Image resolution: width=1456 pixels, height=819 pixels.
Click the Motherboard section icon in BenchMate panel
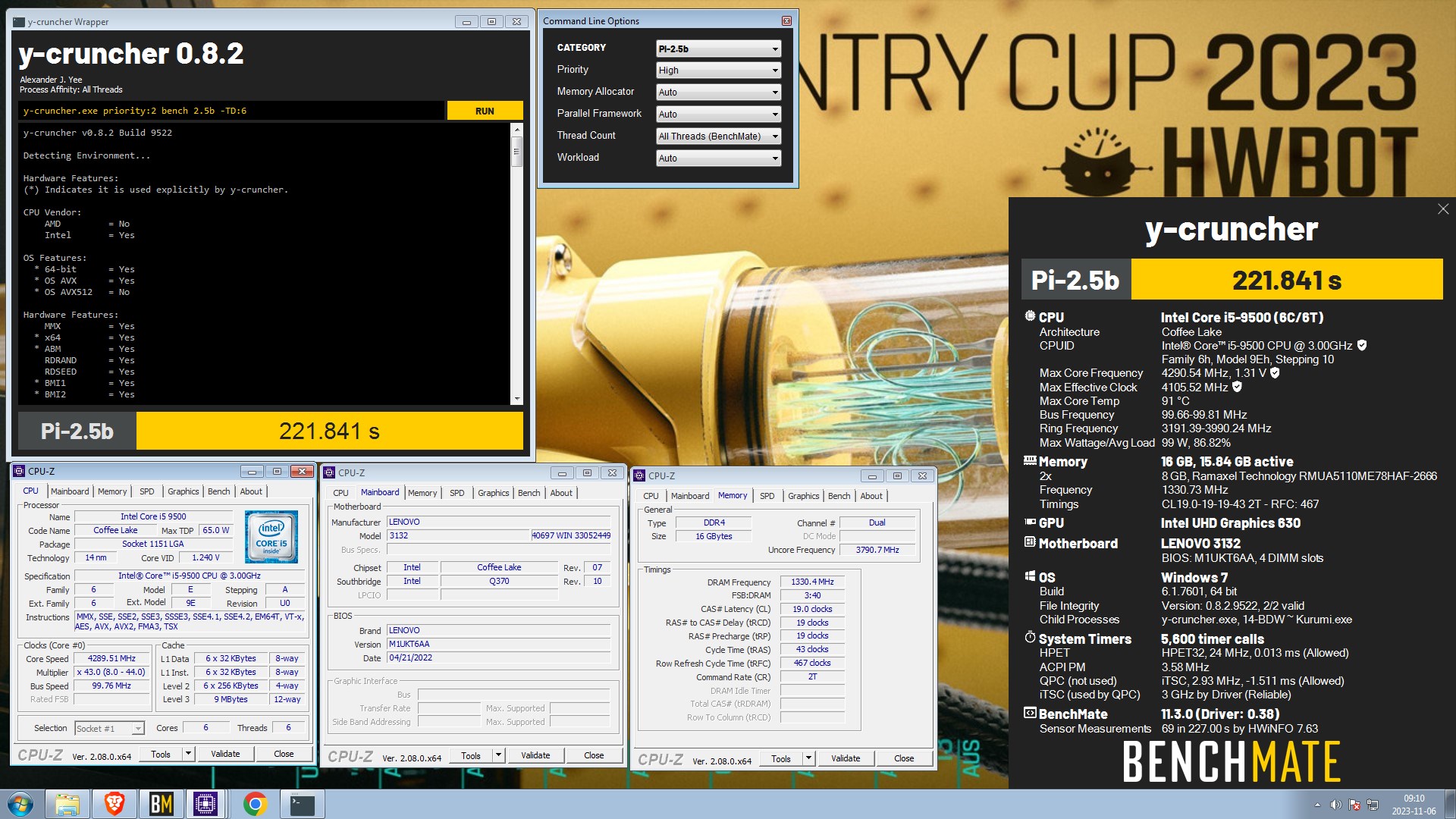click(x=1030, y=542)
